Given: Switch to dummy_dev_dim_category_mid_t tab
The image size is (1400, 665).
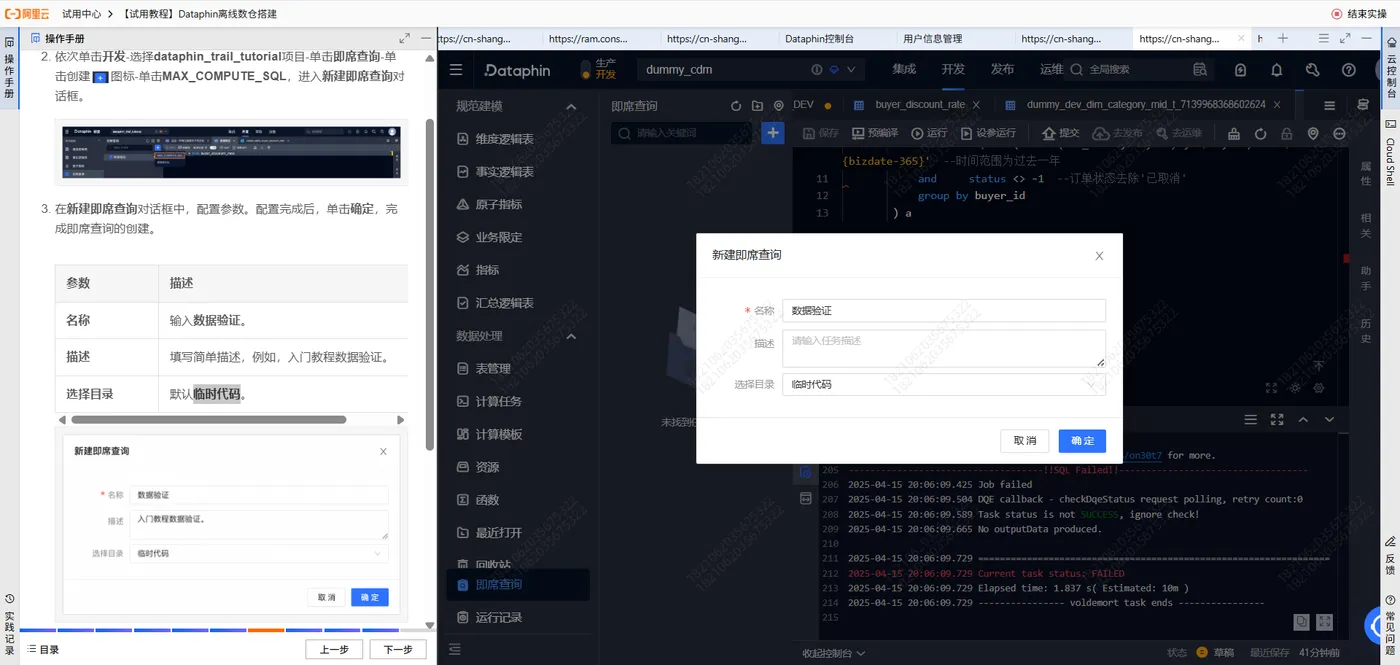Looking at the screenshot, I should point(1145,105).
